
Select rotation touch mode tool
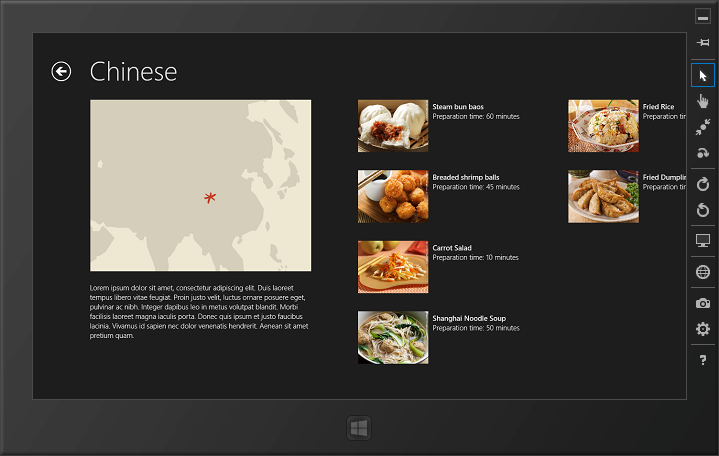pyautogui.click(x=702, y=153)
